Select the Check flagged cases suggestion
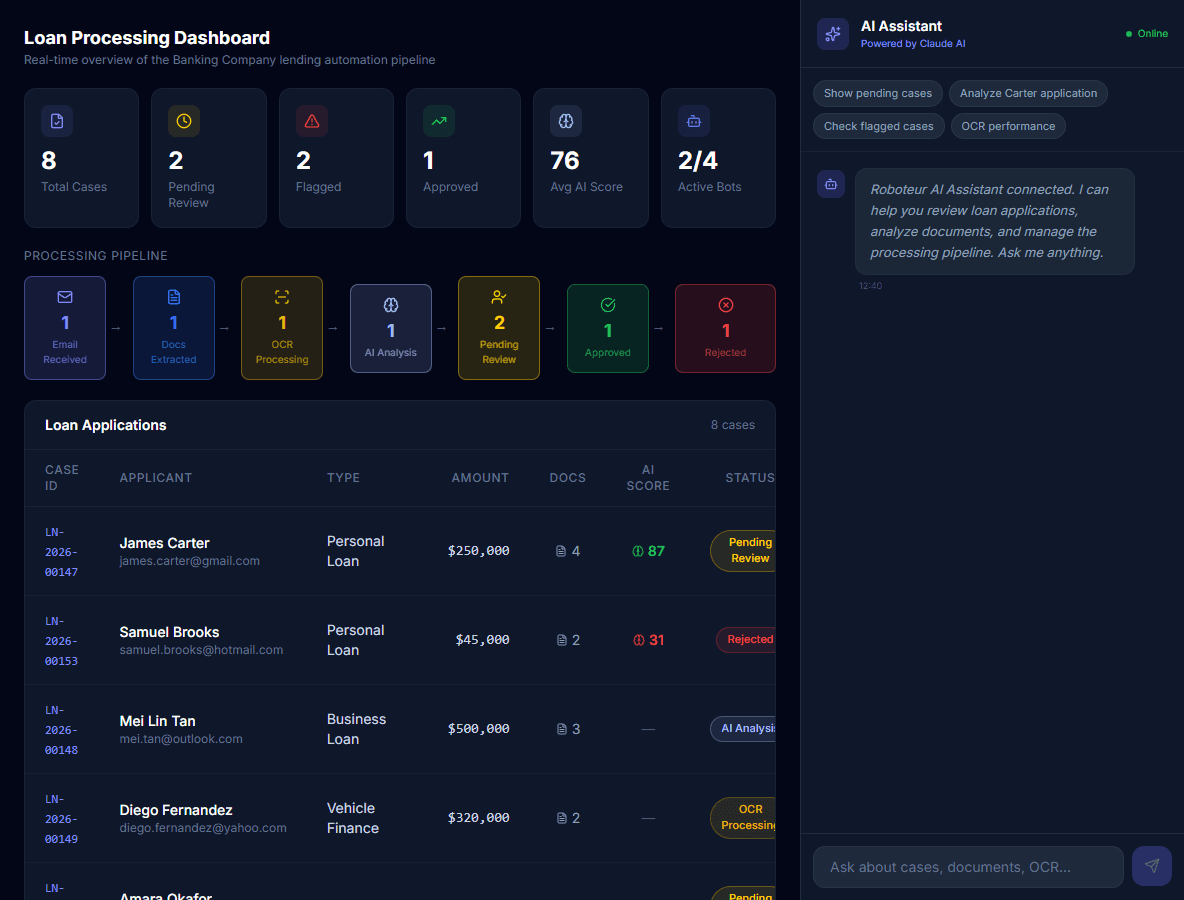The height and width of the screenshot is (900, 1184). point(878,126)
